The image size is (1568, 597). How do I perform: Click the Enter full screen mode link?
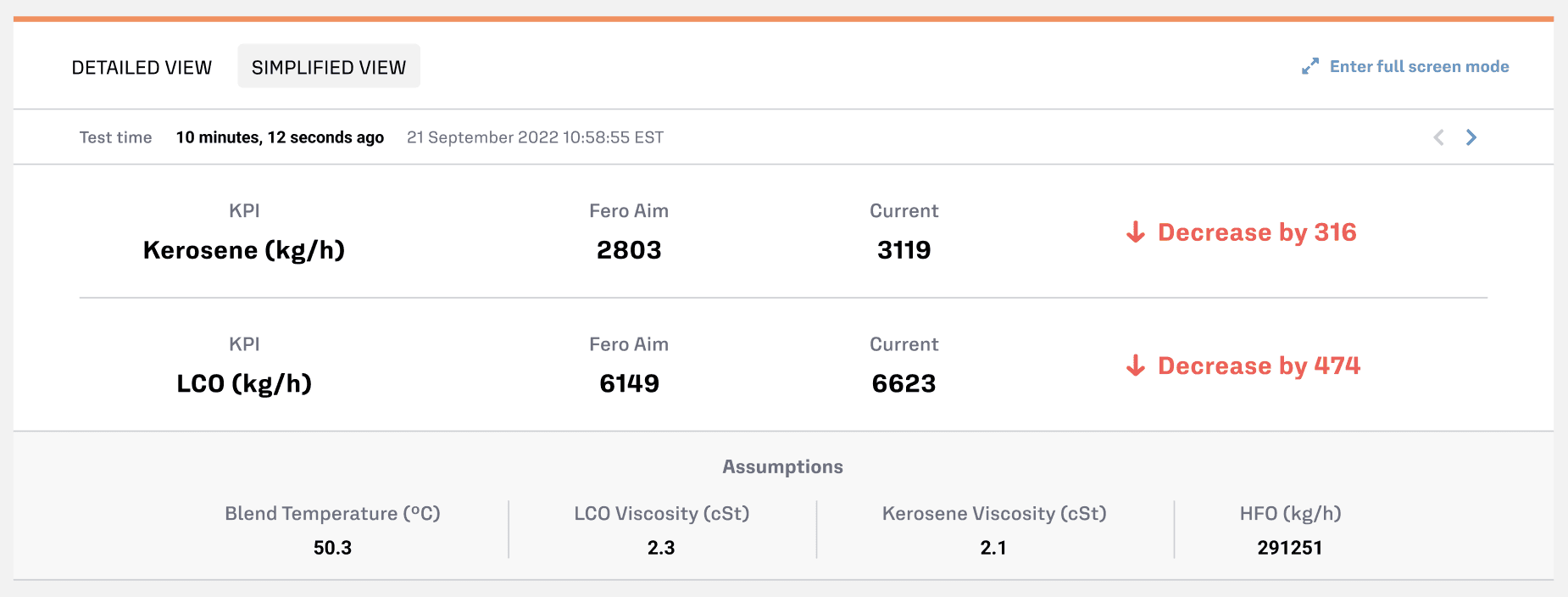1420,66
